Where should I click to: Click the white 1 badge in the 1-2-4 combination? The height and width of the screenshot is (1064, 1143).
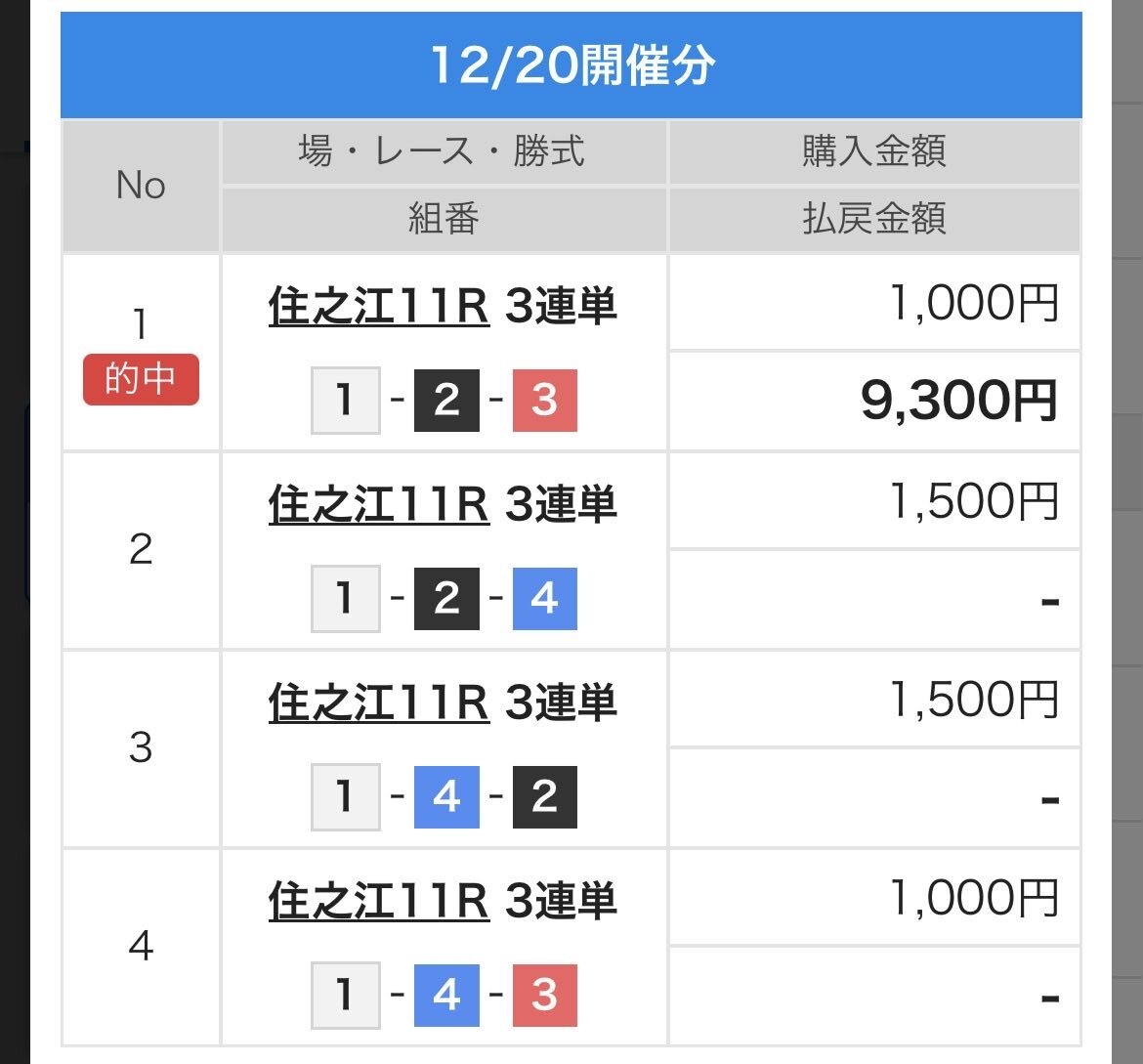point(345,598)
